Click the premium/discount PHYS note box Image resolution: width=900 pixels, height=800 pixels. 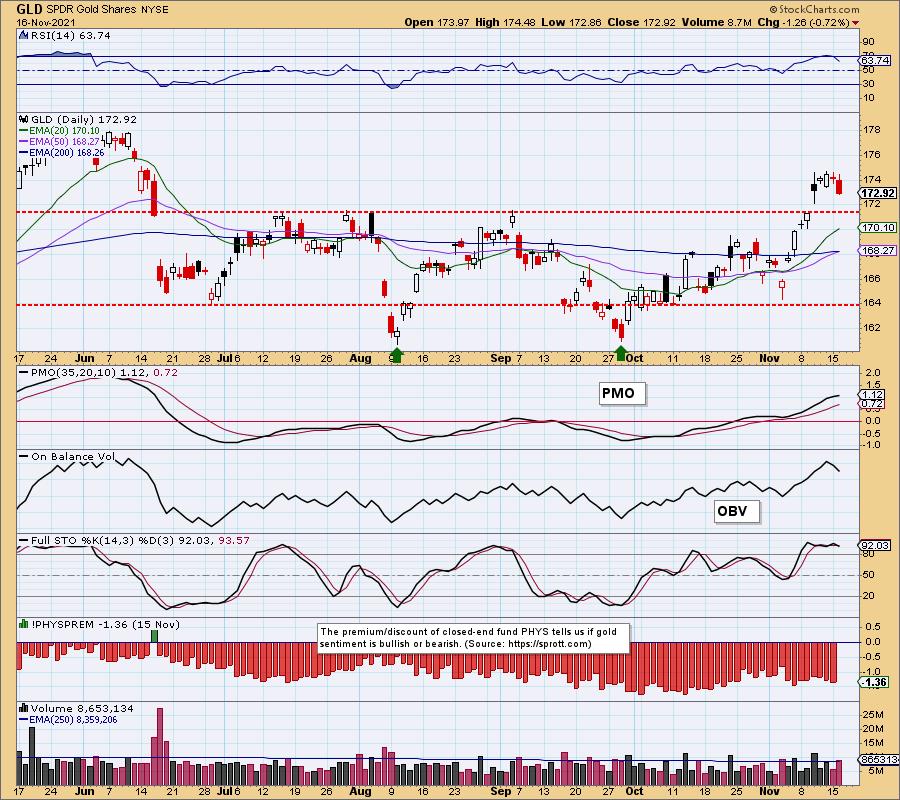point(474,638)
